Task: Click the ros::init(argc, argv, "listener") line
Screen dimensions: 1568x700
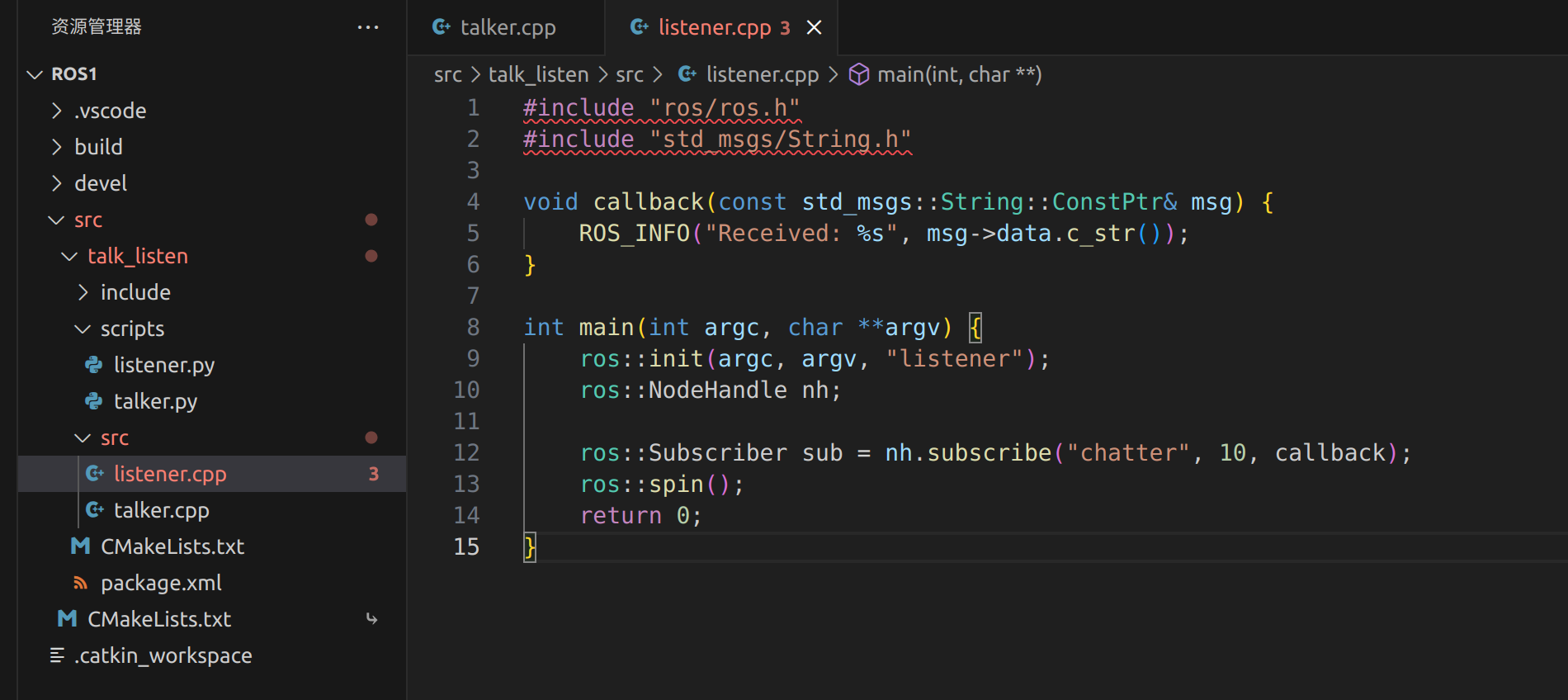Action: click(x=815, y=359)
